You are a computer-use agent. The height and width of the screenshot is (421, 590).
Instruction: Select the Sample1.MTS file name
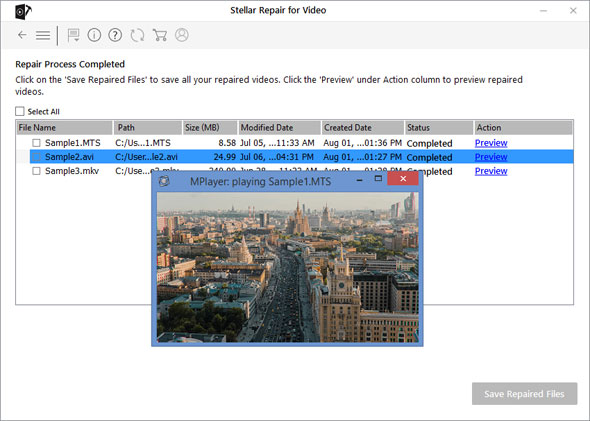click(73, 143)
